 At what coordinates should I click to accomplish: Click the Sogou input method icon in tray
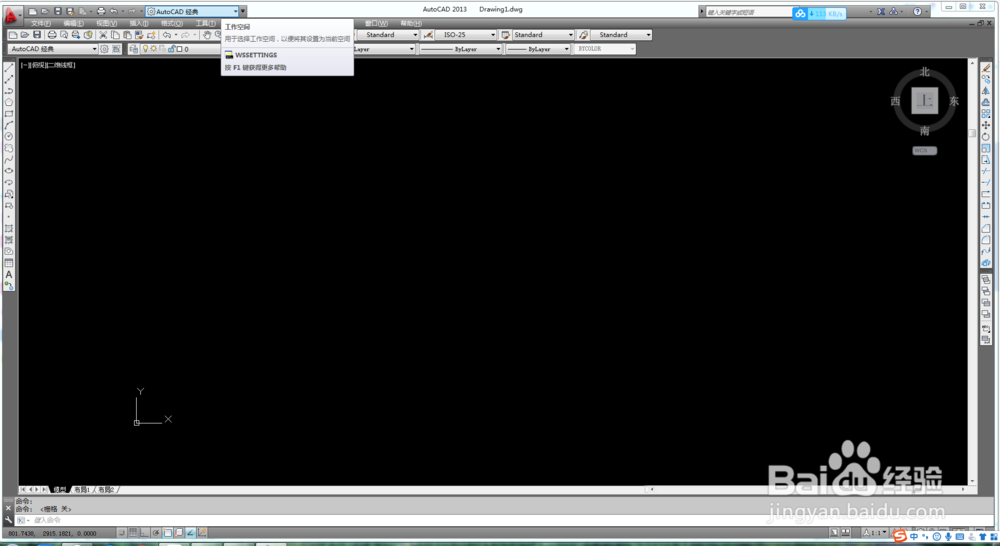899,536
